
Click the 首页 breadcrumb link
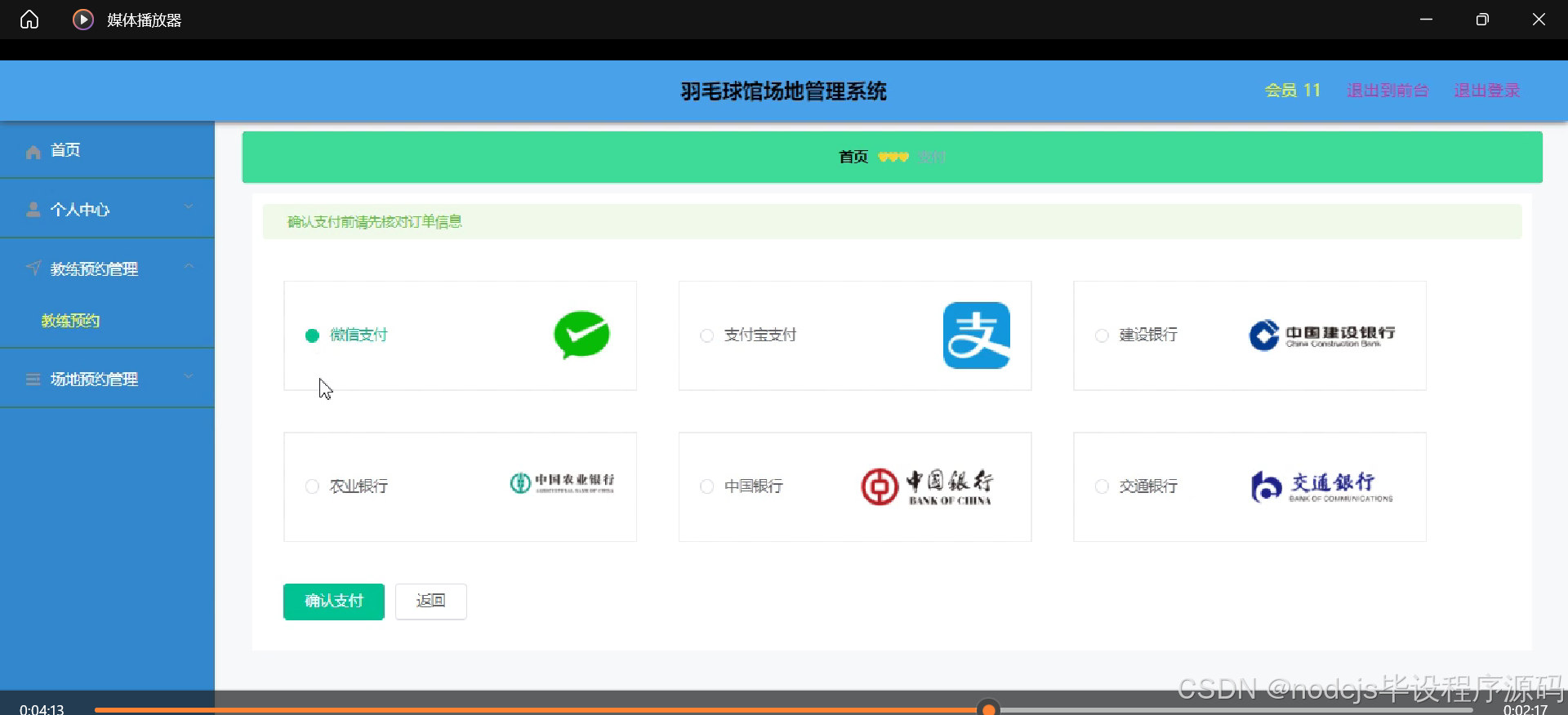click(853, 157)
